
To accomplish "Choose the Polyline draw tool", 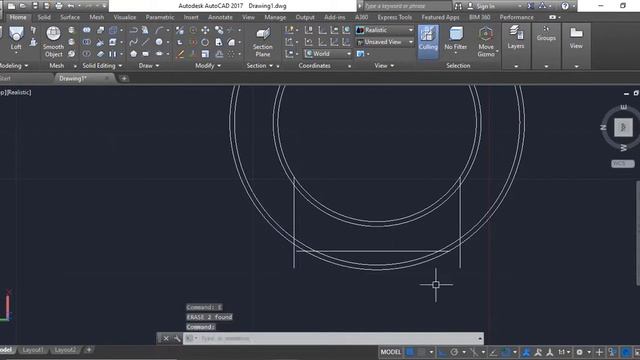I will 133,30.
